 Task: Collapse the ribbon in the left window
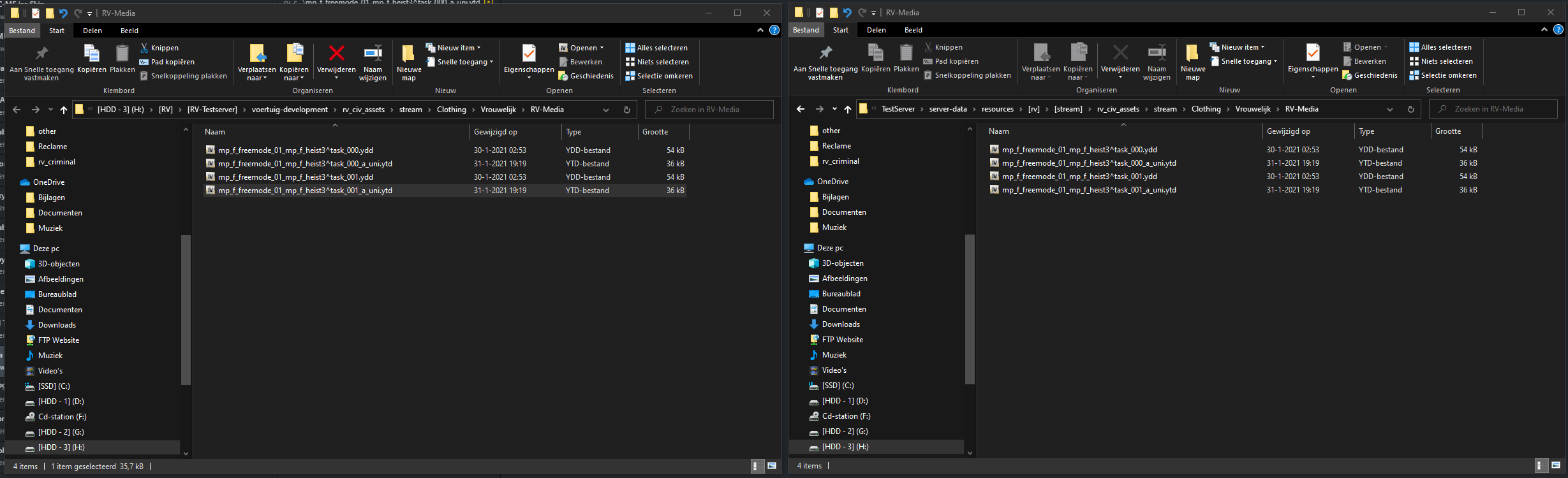[x=760, y=30]
